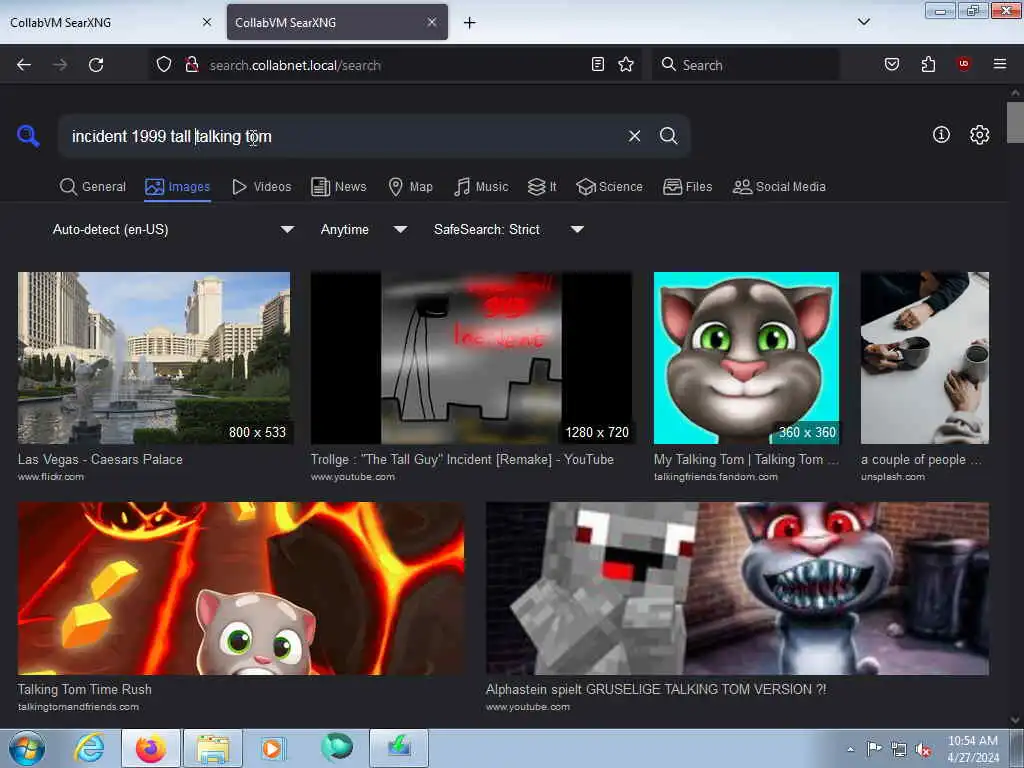
Task: Click the uBlock Origin red icon
Action: 964,64
